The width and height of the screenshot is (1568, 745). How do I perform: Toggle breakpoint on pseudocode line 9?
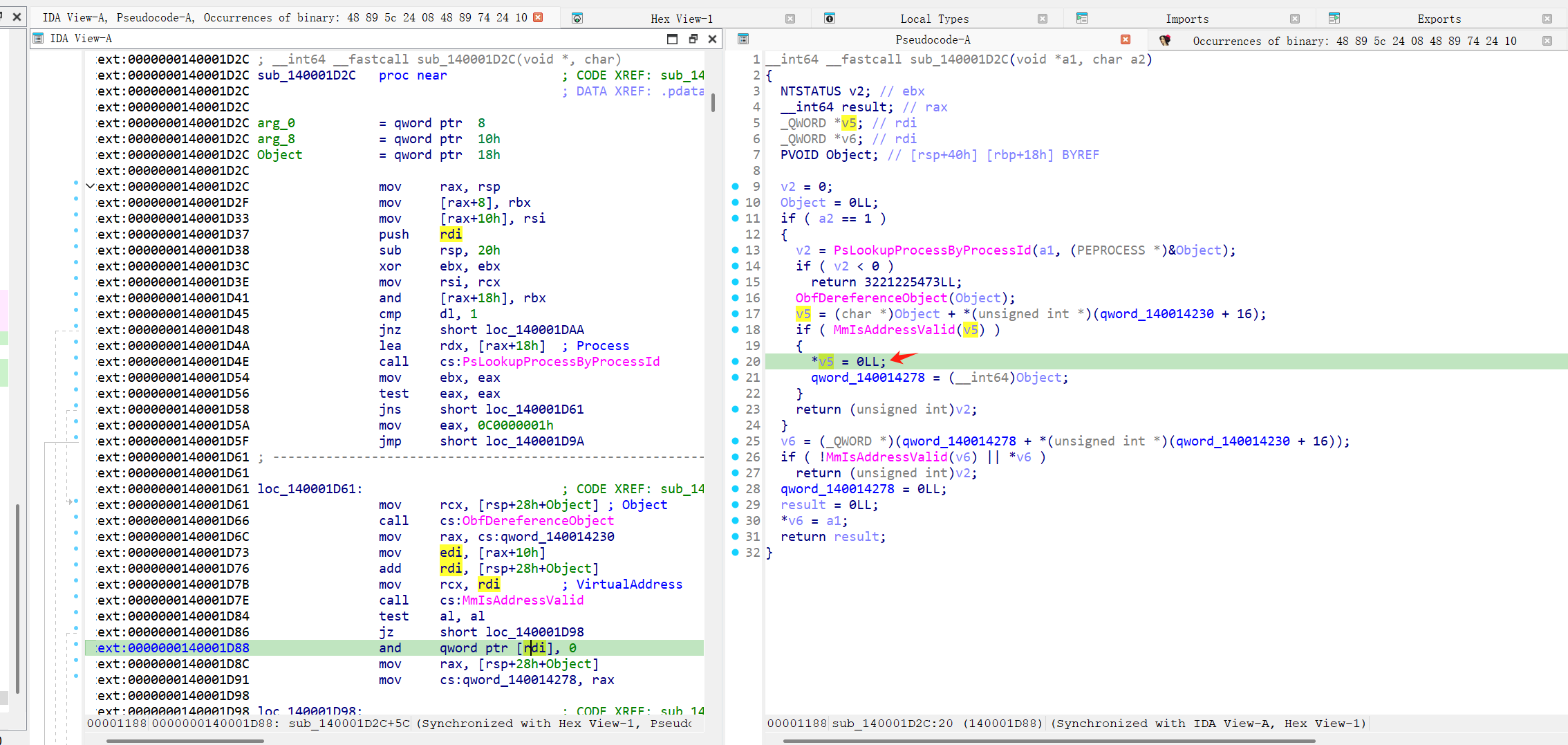735,186
